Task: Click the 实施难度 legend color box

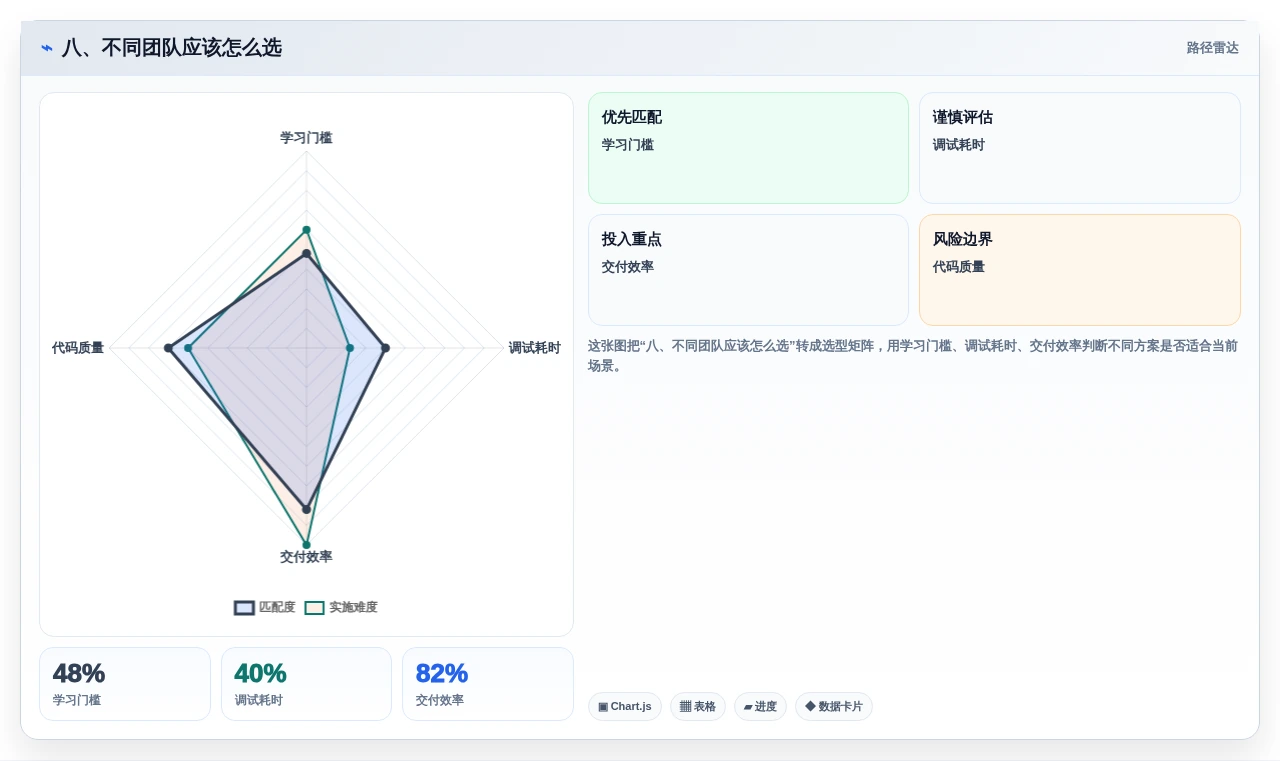Action: [315, 608]
